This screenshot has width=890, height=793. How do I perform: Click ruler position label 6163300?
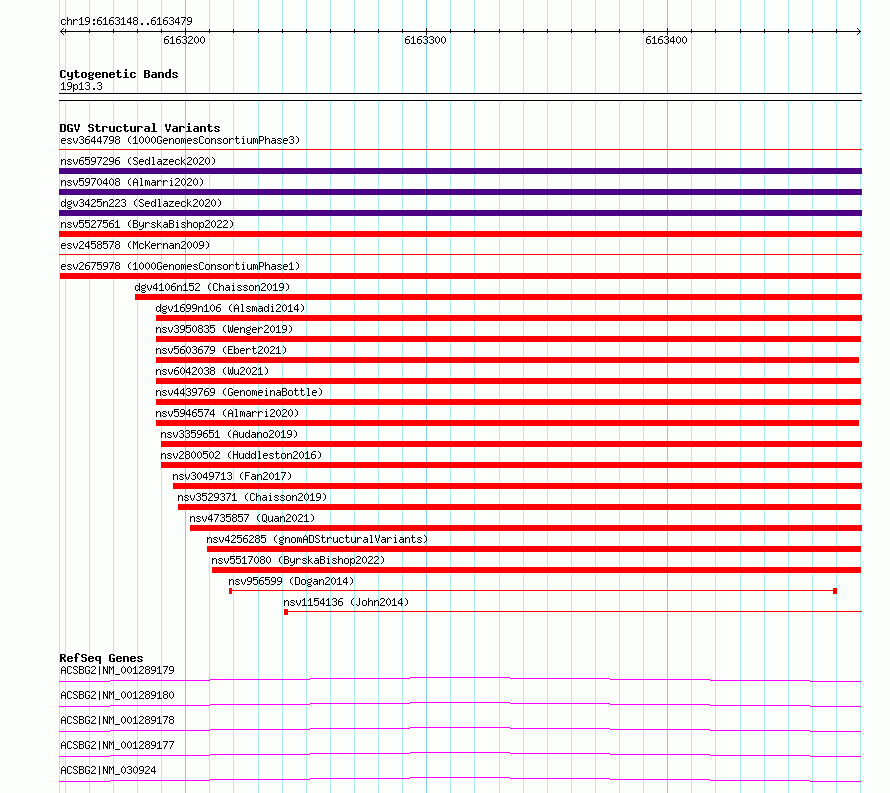click(425, 40)
